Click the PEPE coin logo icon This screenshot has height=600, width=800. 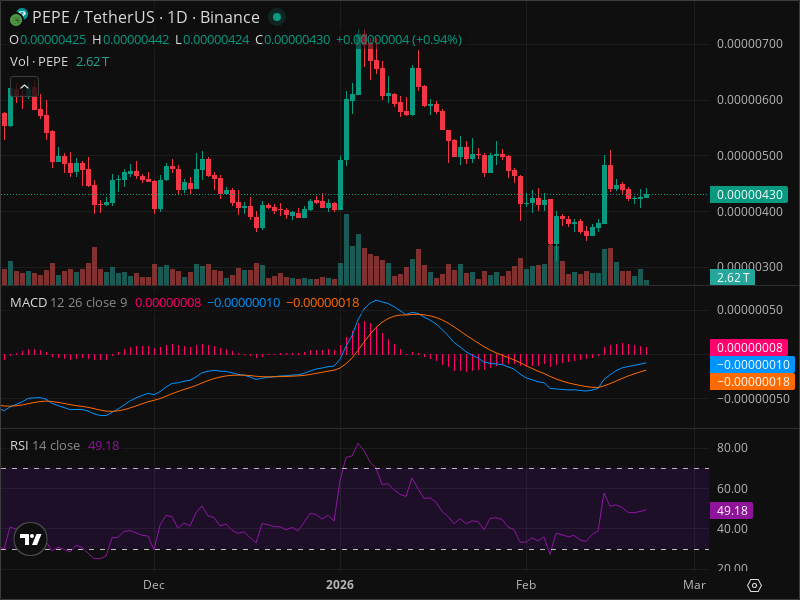[18, 17]
